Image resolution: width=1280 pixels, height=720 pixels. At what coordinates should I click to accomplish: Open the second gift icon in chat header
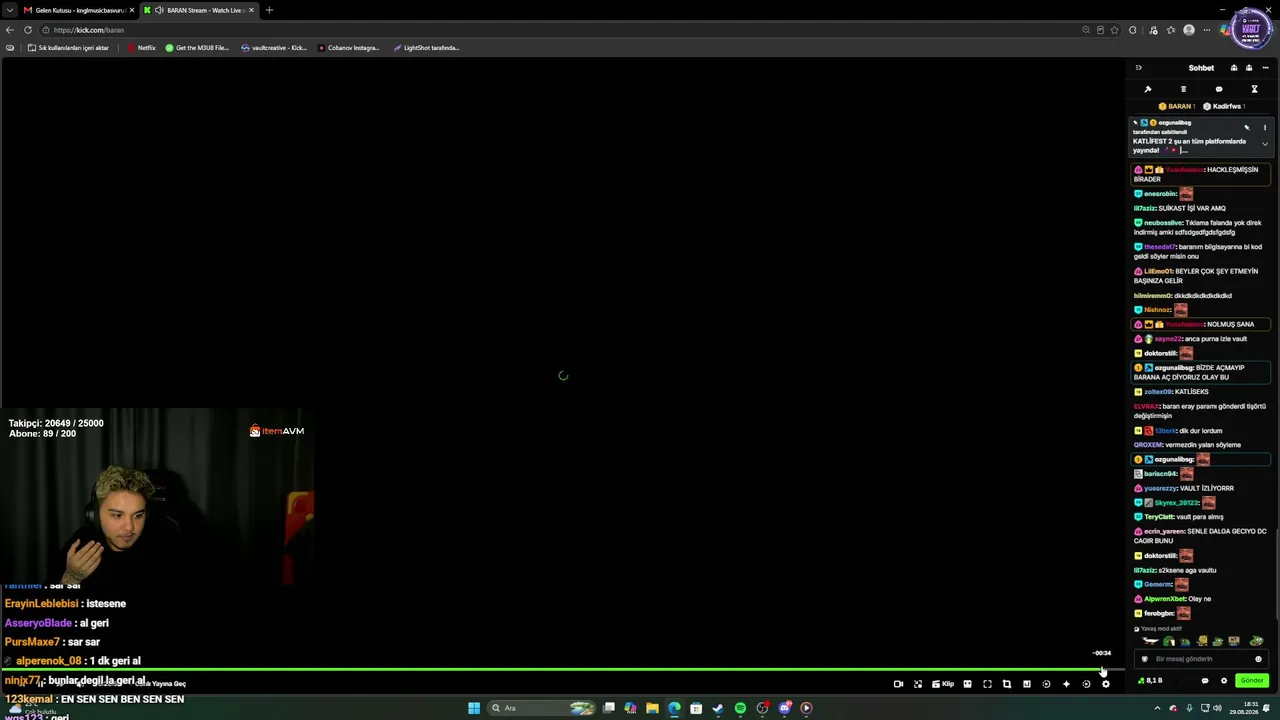click(1249, 68)
